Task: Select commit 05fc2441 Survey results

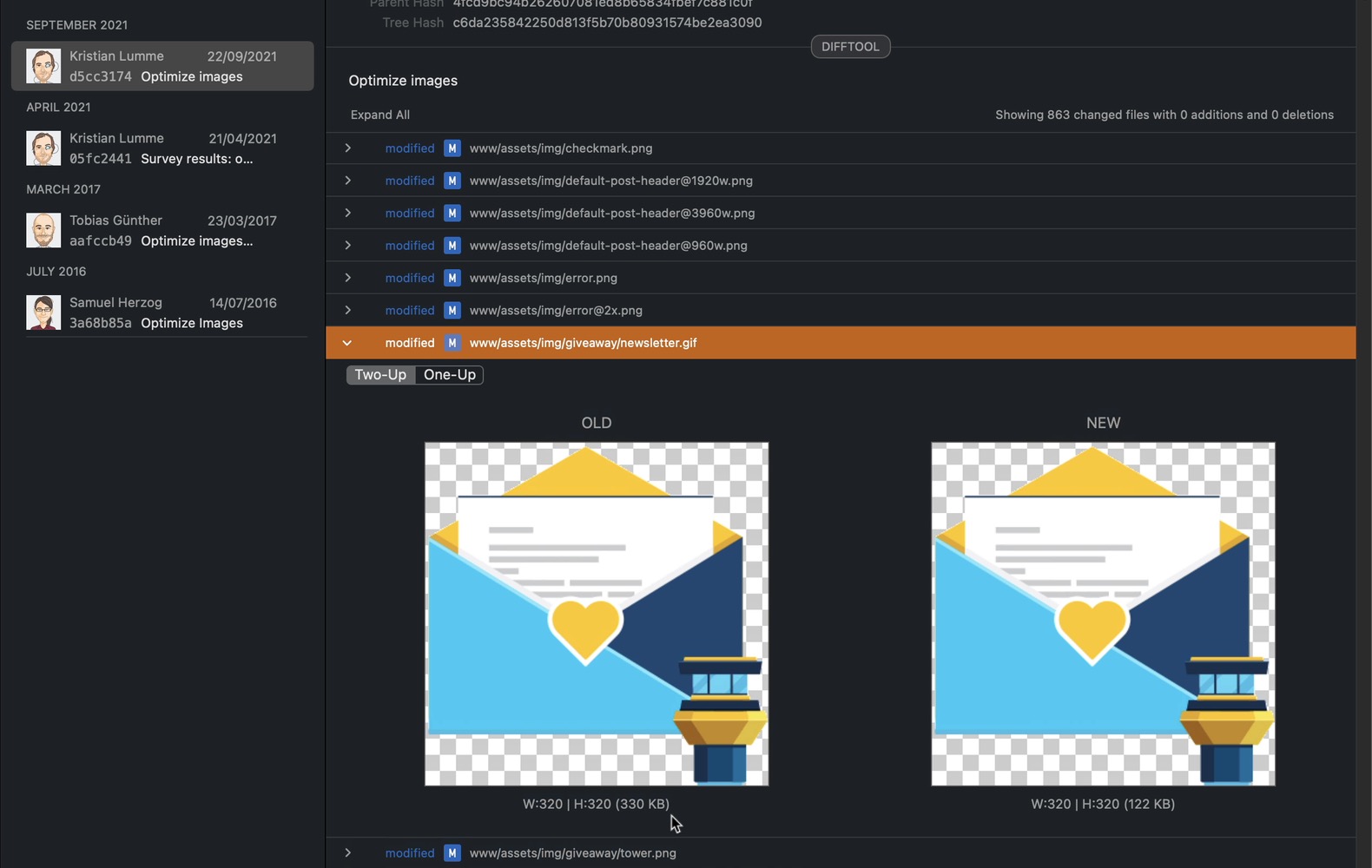Action: [162, 148]
